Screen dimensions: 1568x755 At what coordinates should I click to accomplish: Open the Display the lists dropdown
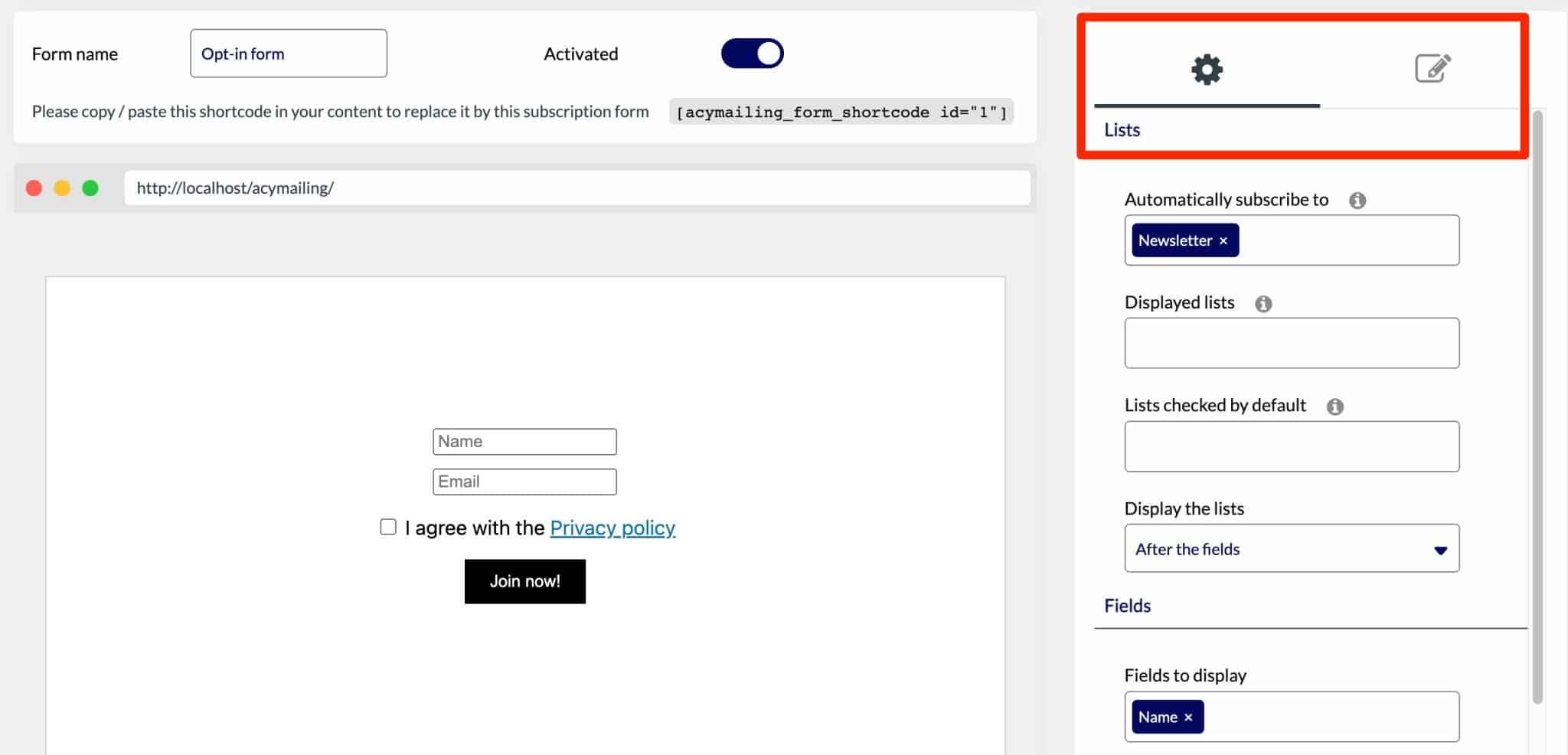tap(1292, 548)
